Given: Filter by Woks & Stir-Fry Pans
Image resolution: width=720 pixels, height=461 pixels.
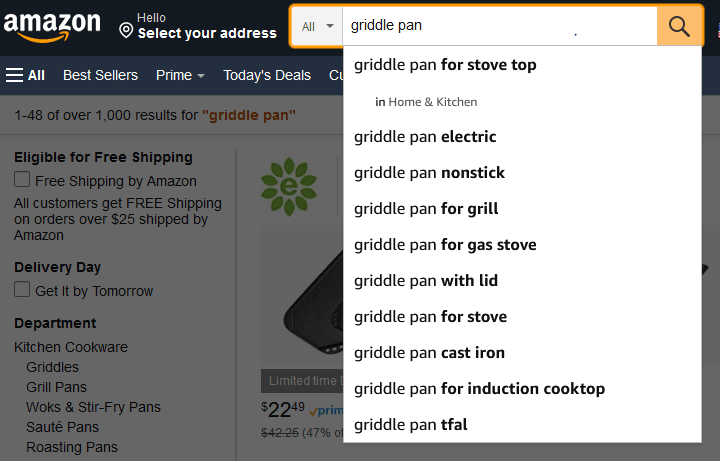Looking at the screenshot, I should (x=94, y=407).
